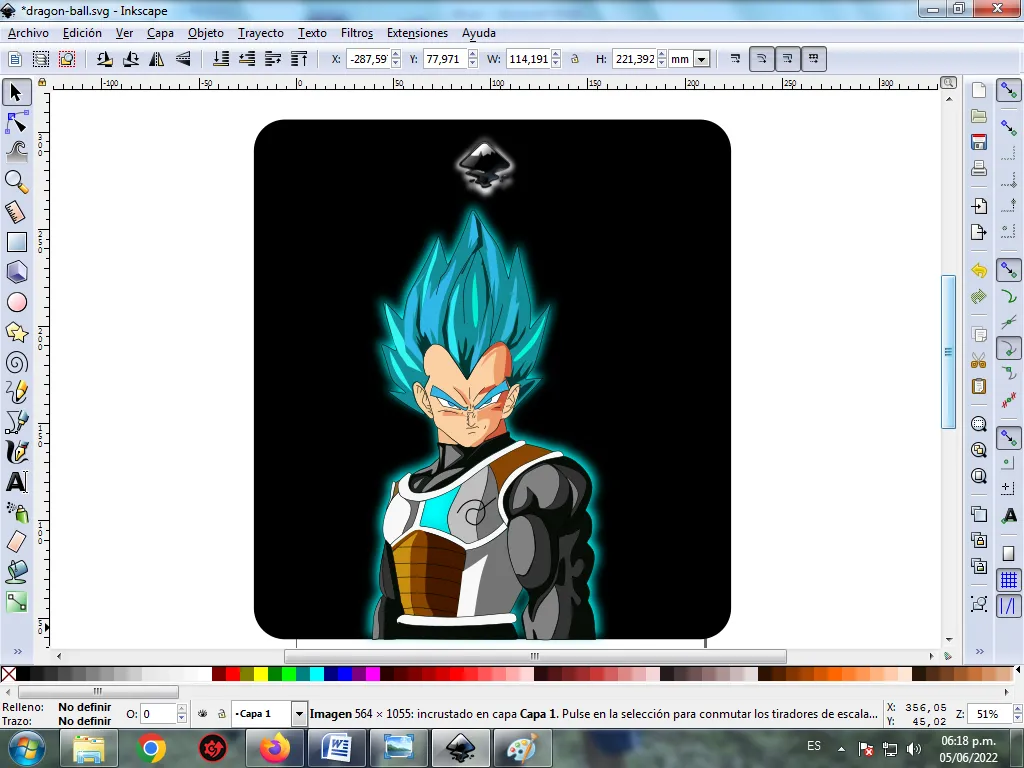Image resolution: width=1024 pixels, height=768 pixels.
Task: Toggle grid display in snap bar
Action: 1009,580
